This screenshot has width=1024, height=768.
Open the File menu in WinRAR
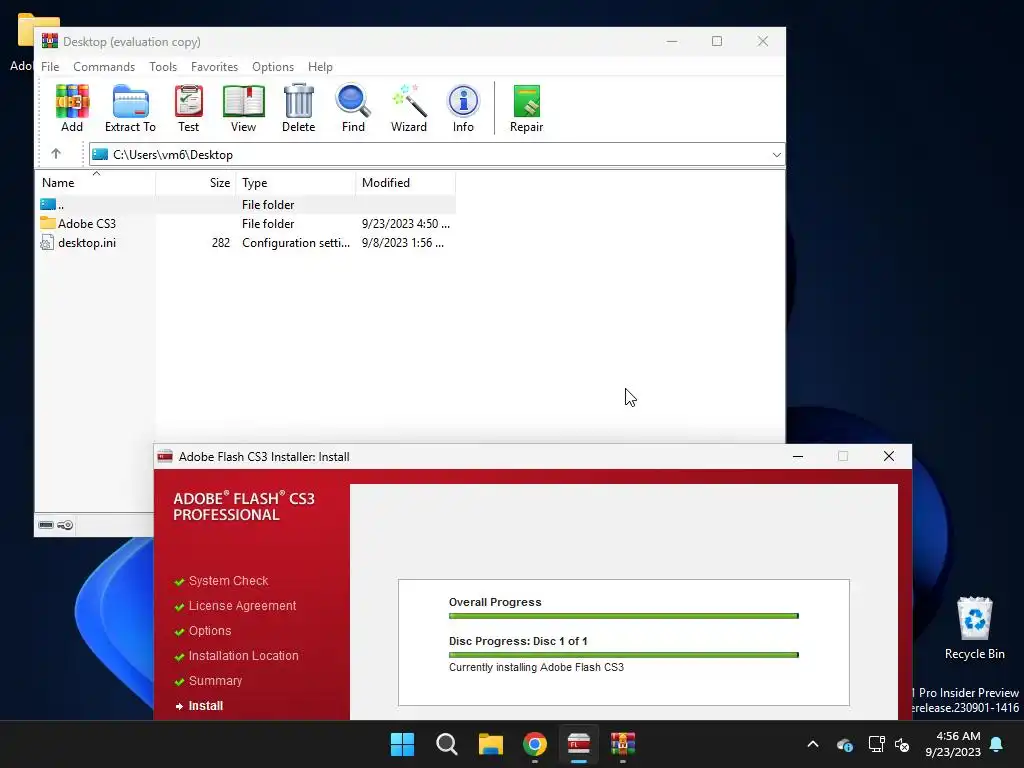50,67
